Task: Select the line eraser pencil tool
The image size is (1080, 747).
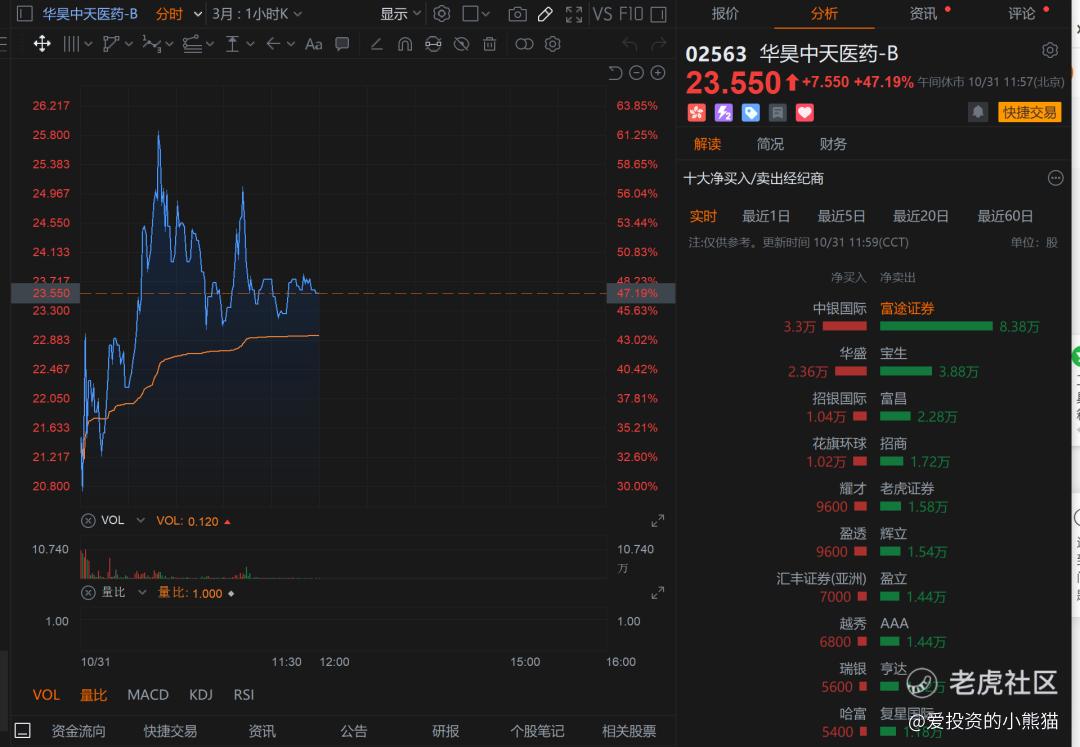Action: [376, 44]
